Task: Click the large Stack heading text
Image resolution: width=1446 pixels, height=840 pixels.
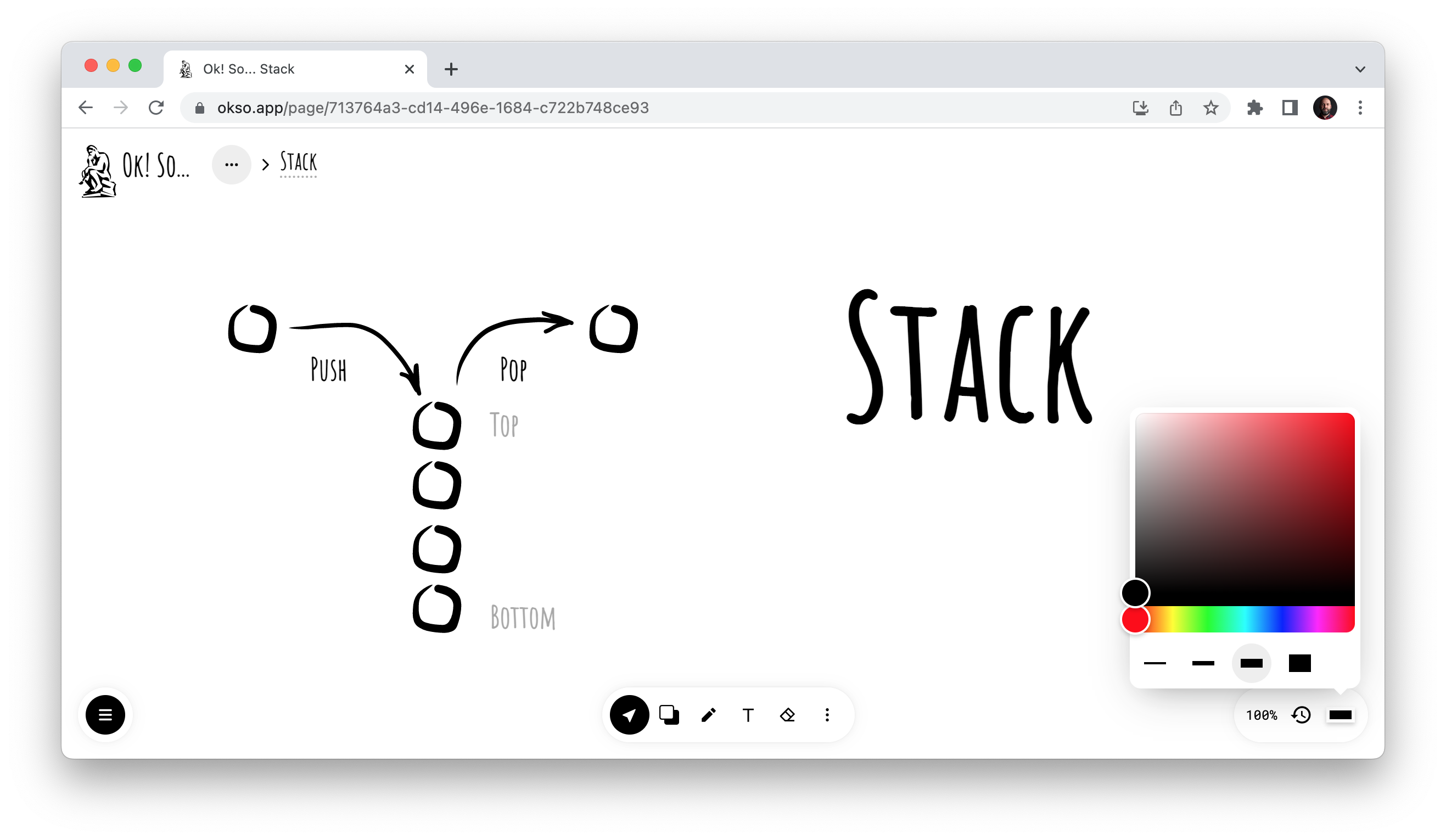Action: pyautogui.click(x=969, y=357)
